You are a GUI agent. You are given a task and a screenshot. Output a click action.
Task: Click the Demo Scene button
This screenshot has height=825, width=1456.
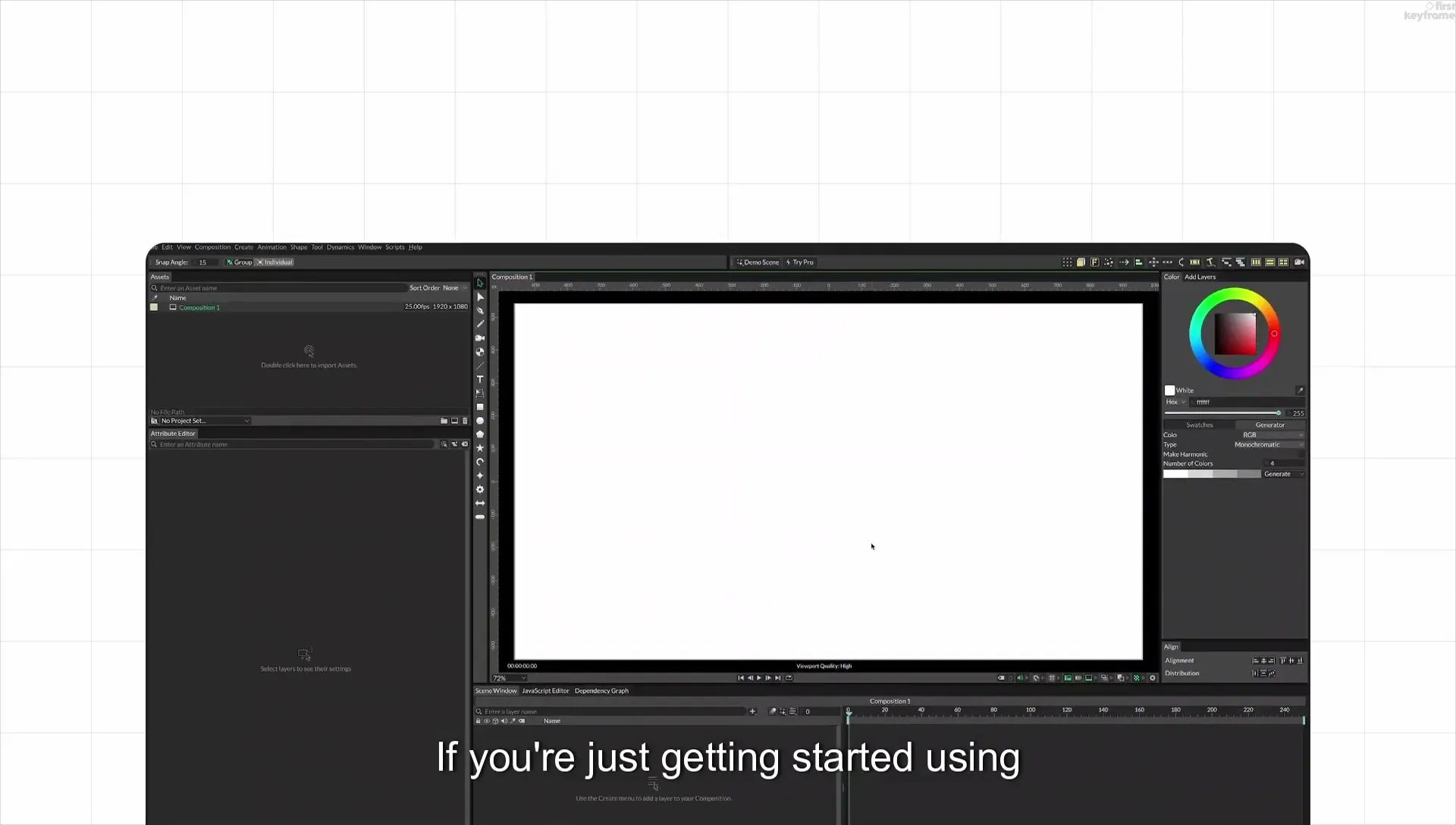click(758, 262)
